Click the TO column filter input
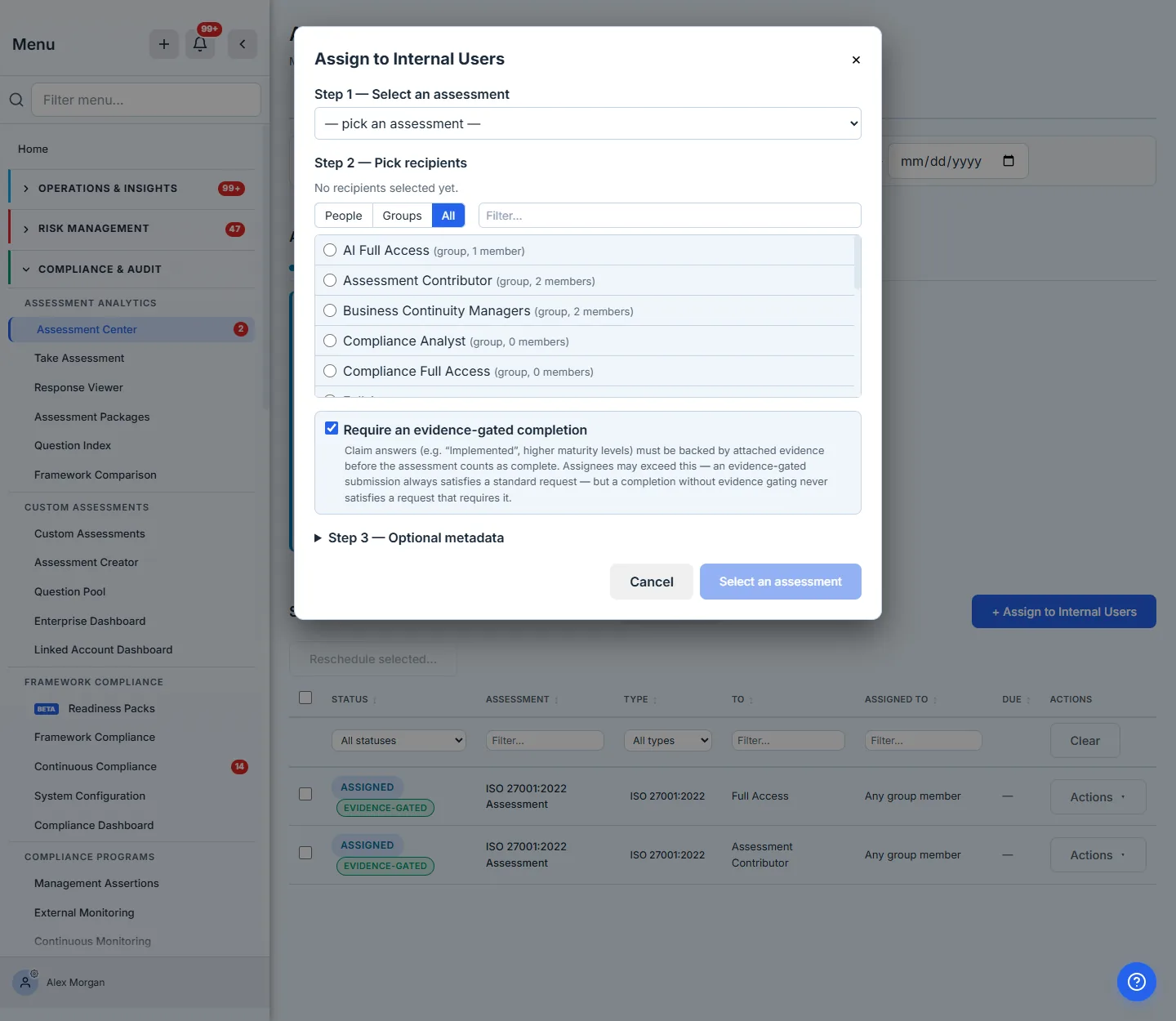1176x1021 pixels. click(x=788, y=741)
